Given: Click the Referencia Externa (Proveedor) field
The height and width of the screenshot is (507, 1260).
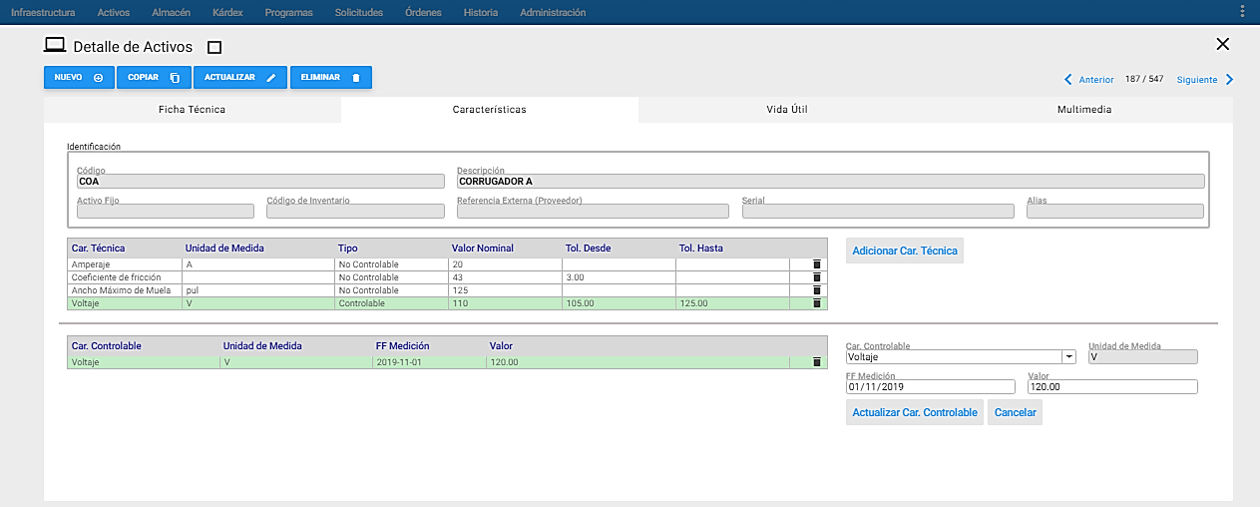Looking at the screenshot, I should pyautogui.click(x=592, y=211).
